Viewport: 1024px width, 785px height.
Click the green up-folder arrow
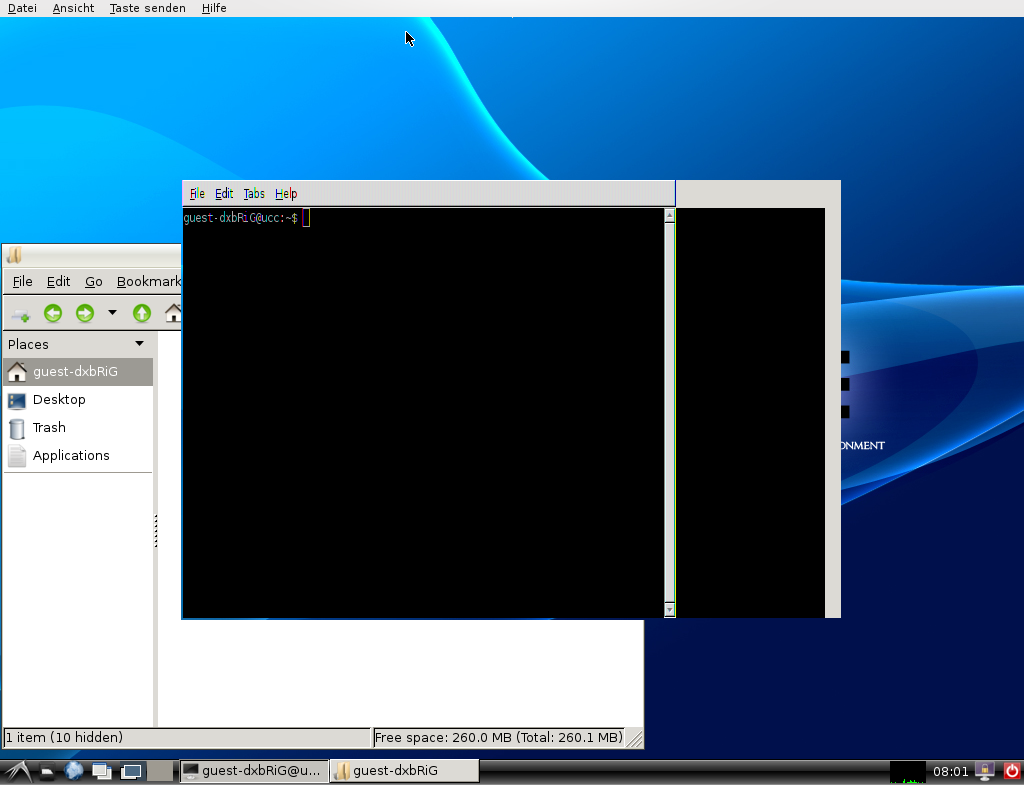pyautogui.click(x=142, y=314)
